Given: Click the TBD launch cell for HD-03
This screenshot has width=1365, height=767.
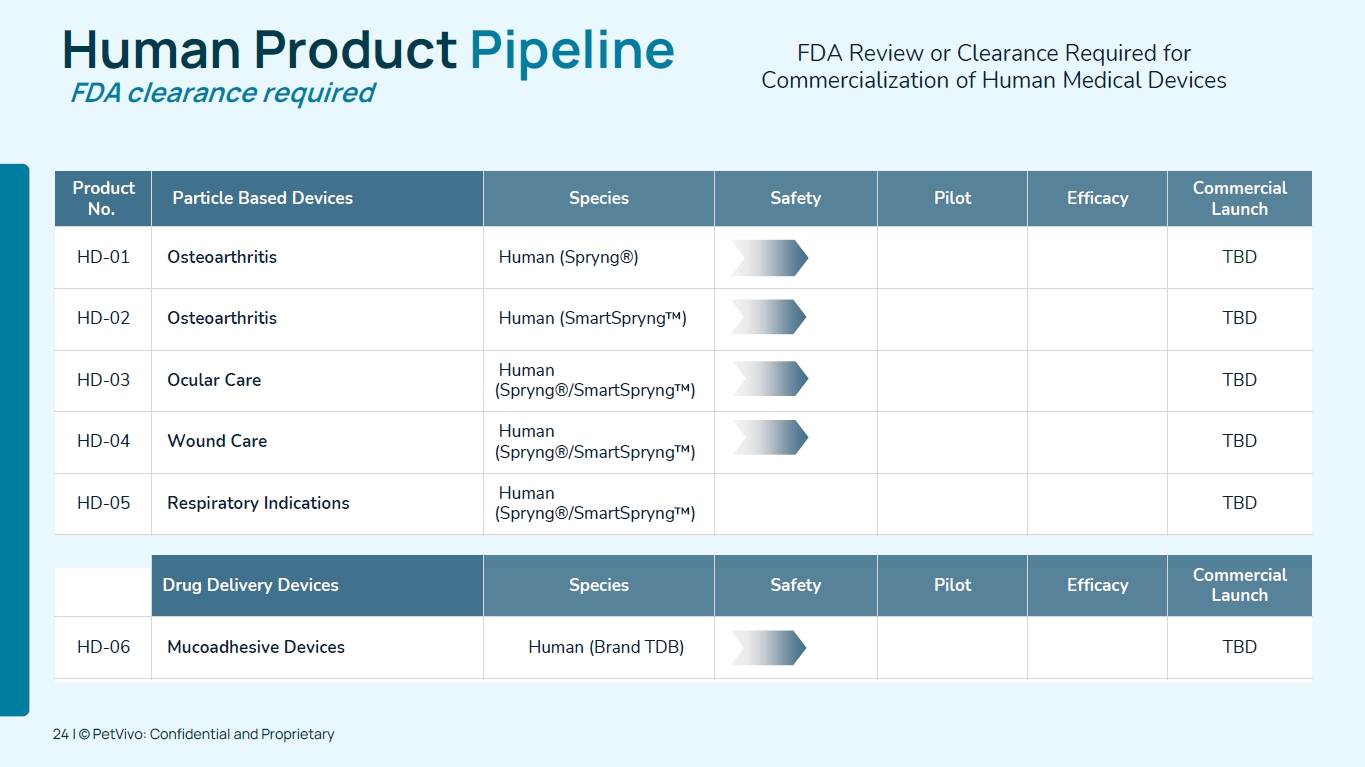Looking at the screenshot, I should 1239,380.
